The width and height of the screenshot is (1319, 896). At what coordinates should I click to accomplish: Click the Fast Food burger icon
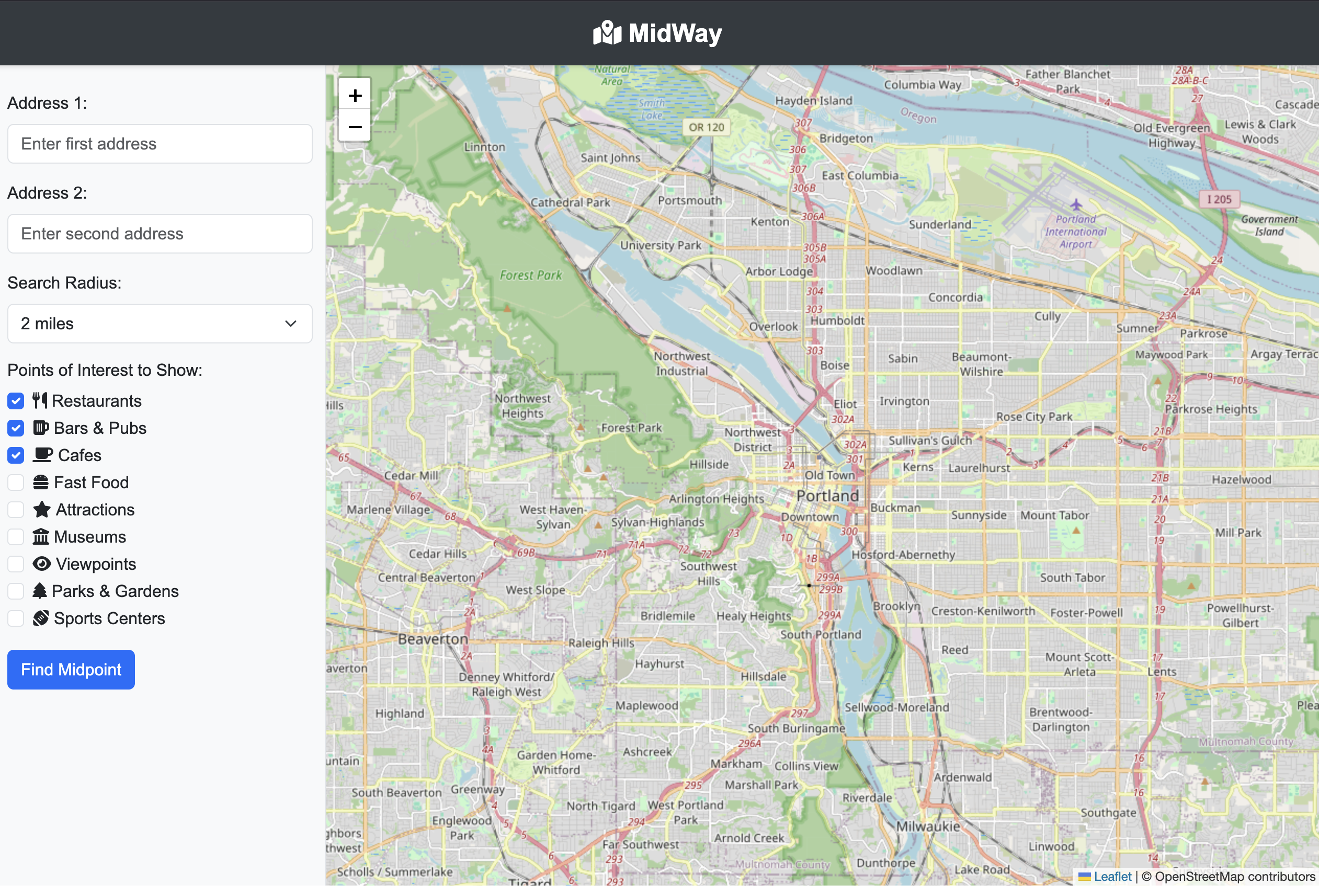point(40,482)
